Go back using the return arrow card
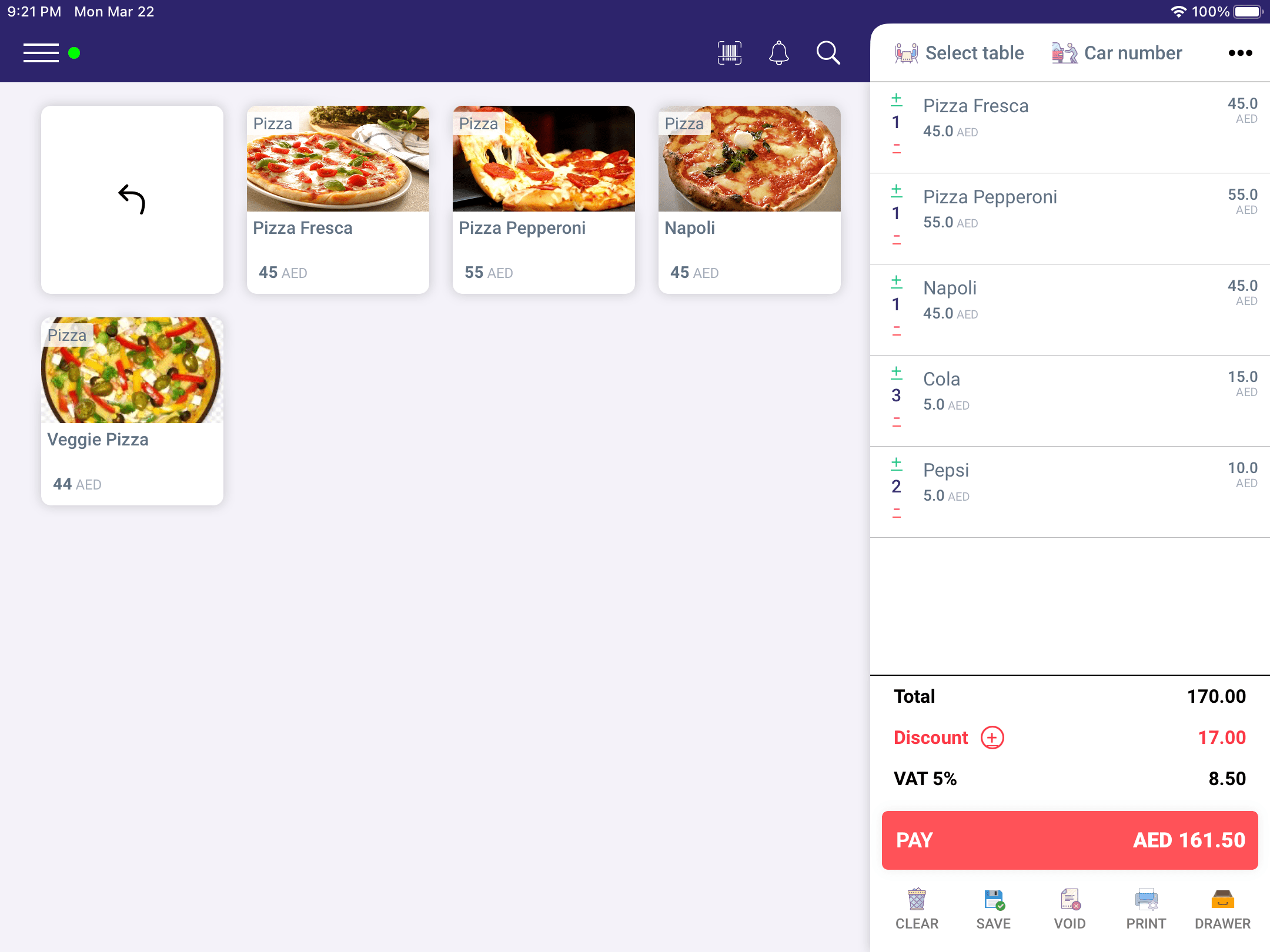Image resolution: width=1270 pixels, height=952 pixels. [x=132, y=200]
